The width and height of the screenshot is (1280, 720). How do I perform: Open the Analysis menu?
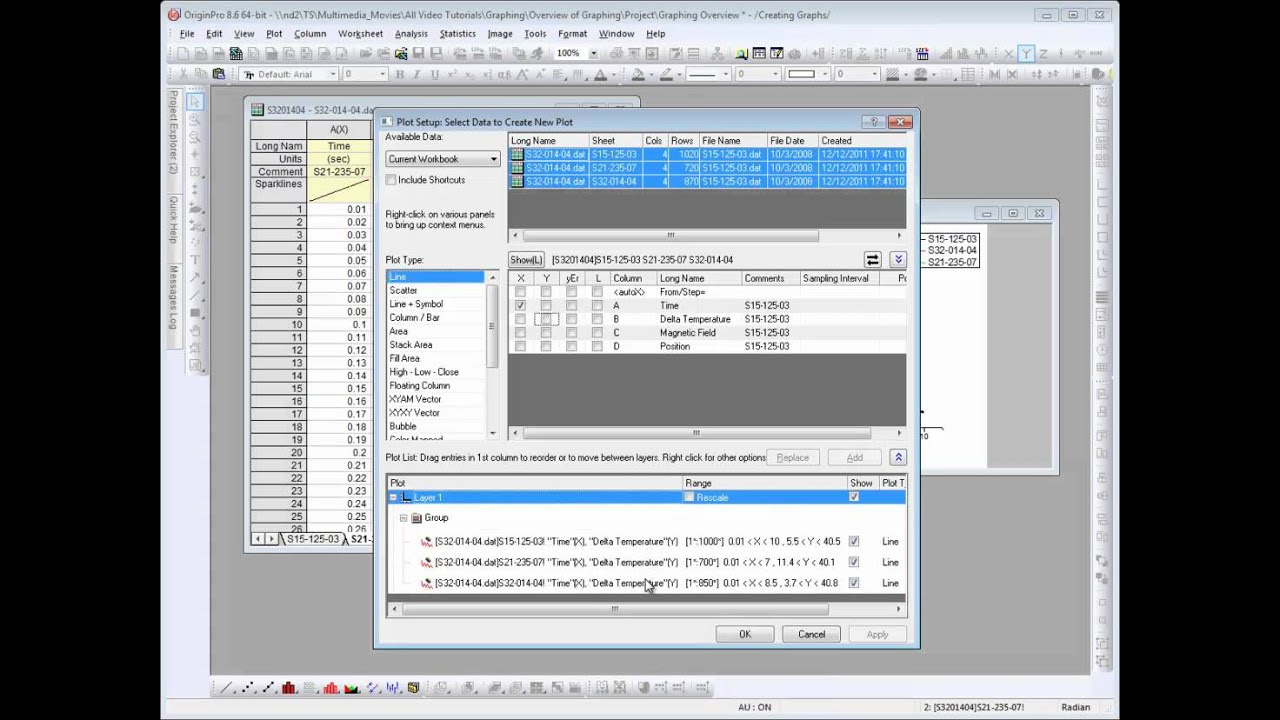point(411,34)
